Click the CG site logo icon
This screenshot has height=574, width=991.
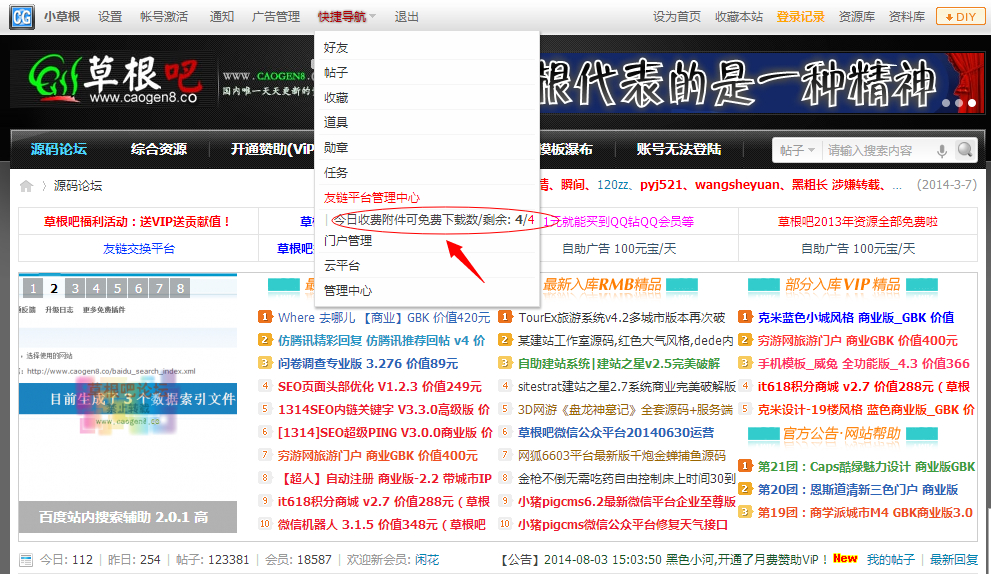pos(22,16)
